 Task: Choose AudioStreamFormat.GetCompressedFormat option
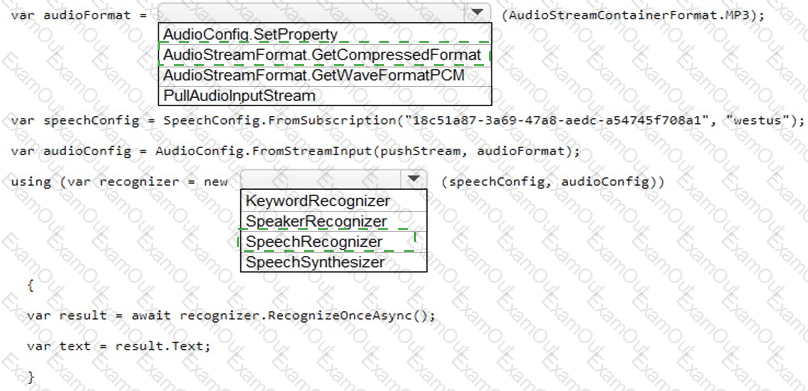pyautogui.click(x=325, y=55)
